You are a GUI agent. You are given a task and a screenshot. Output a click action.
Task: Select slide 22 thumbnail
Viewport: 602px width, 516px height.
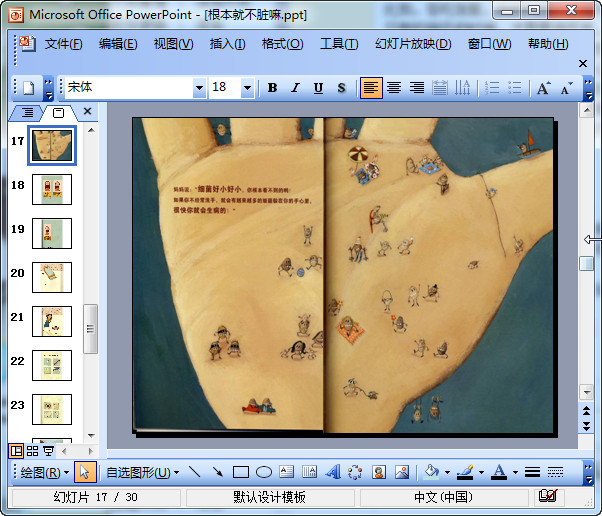52,365
